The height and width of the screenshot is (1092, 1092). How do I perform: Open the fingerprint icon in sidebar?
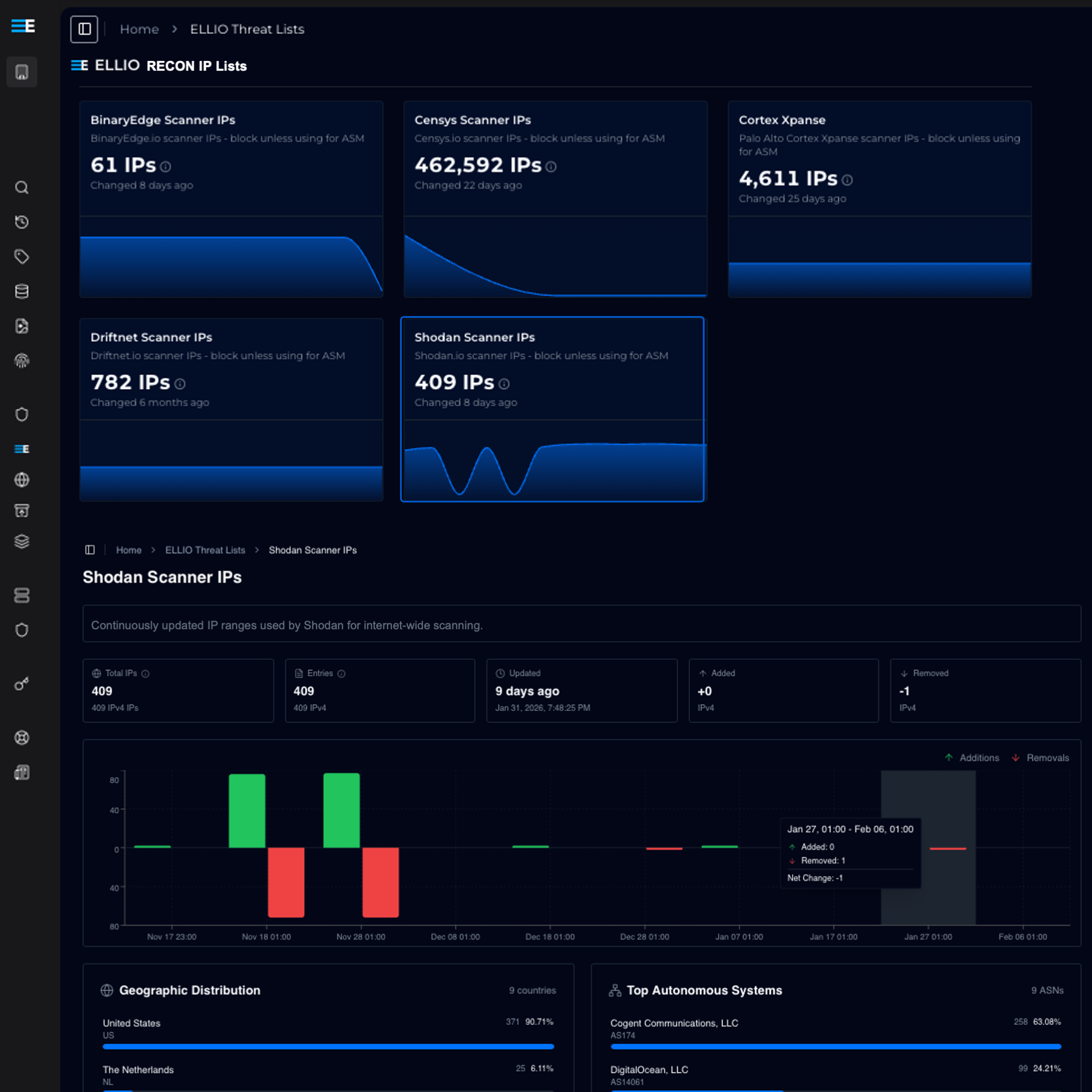pos(22,360)
